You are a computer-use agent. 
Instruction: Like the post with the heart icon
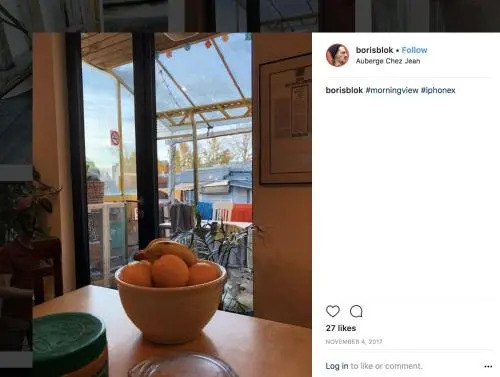tap(333, 311)
